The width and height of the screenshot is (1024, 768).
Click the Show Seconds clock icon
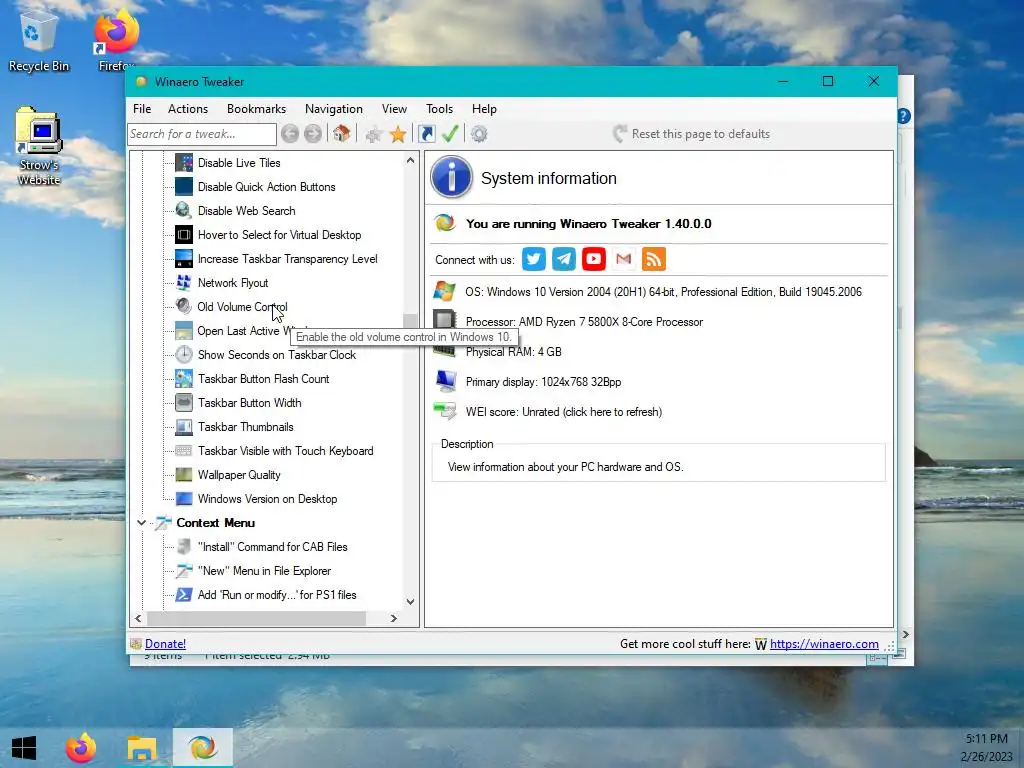(184, 355)
